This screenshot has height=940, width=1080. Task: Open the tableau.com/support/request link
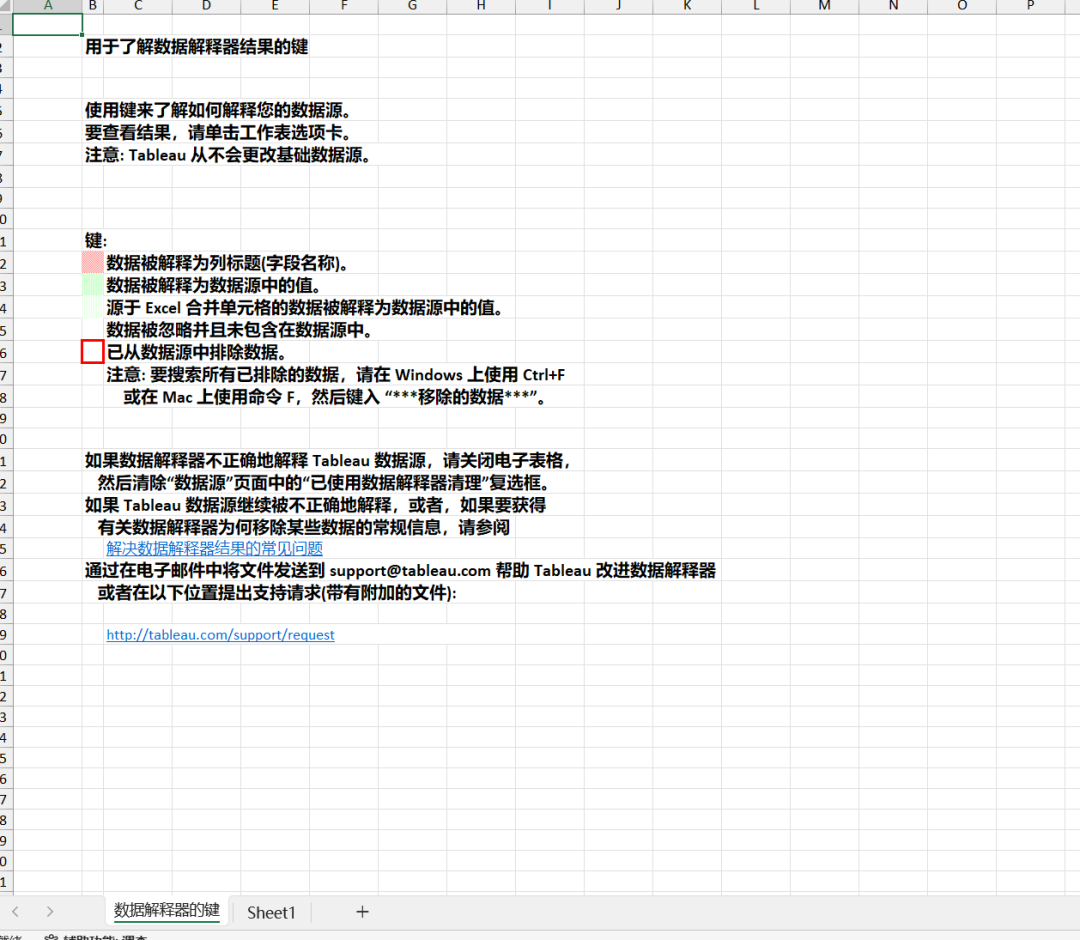[x=220, y=635]
